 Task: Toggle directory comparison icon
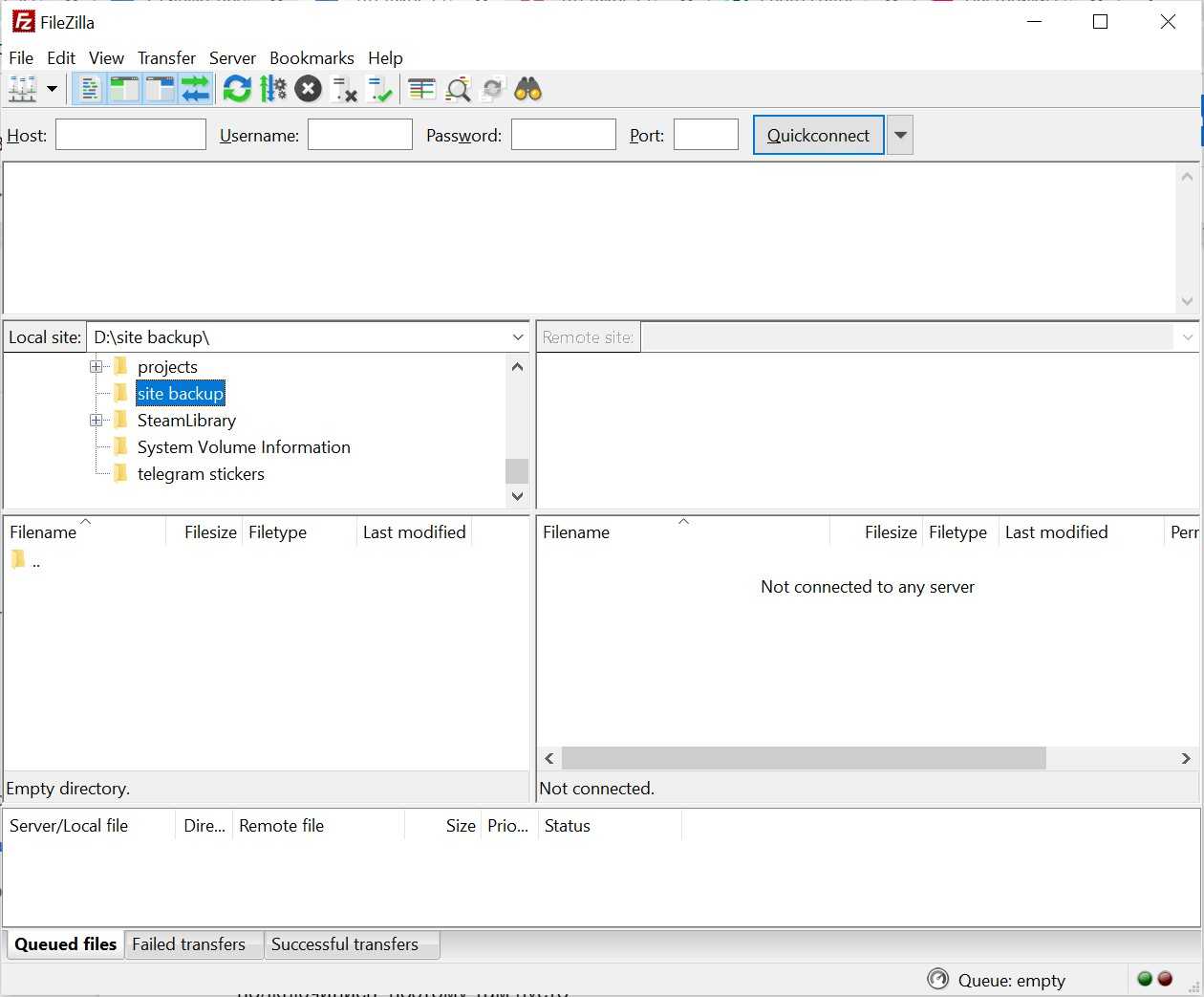[458, 89]
